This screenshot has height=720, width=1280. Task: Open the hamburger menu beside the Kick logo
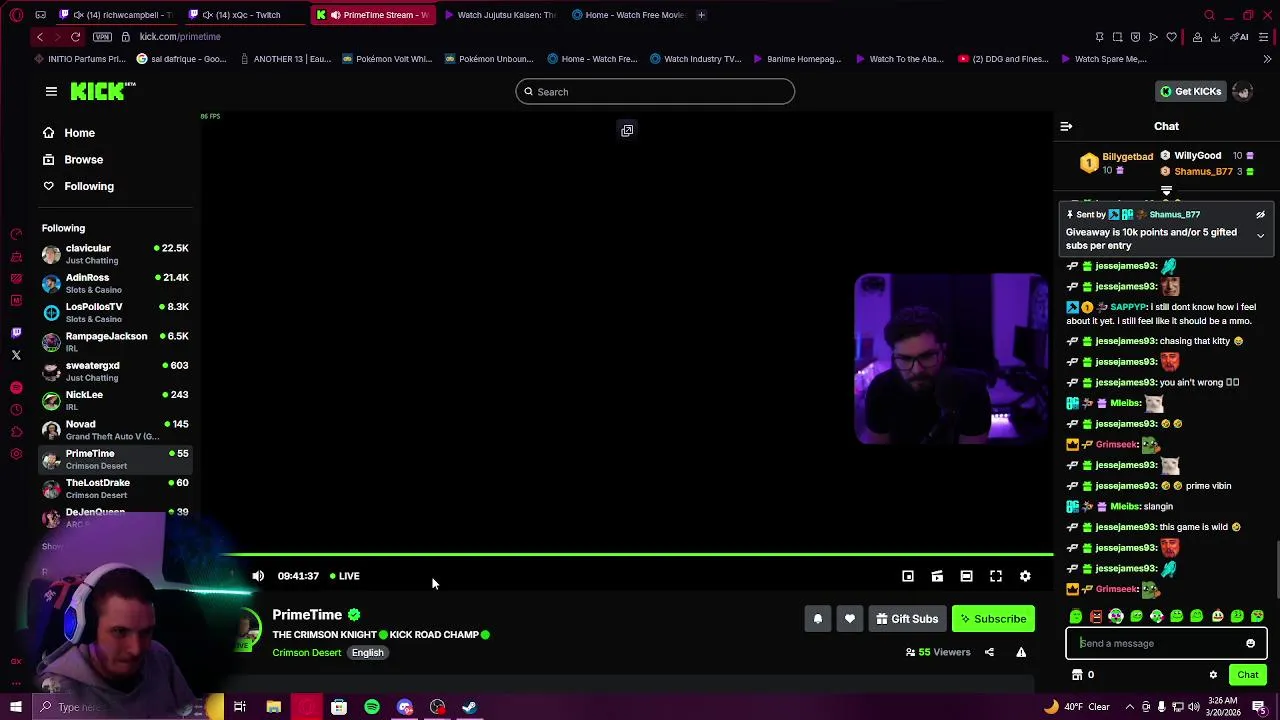tap(51, 91)
